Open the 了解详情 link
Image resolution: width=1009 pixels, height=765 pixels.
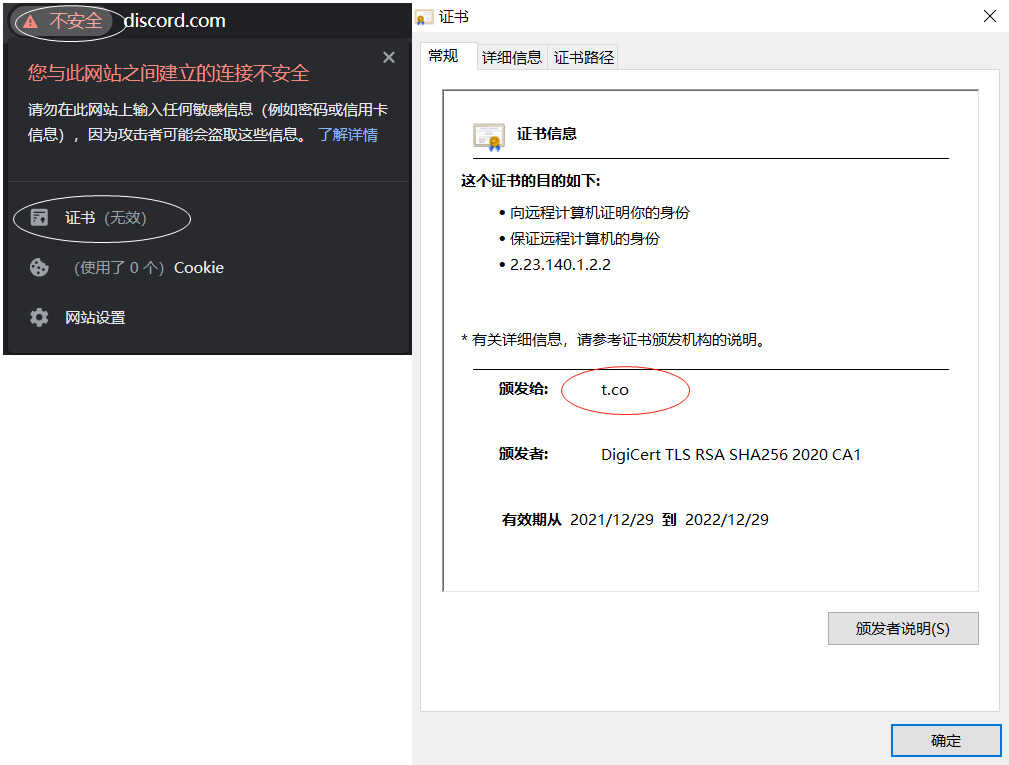click(x=347, y=135)
